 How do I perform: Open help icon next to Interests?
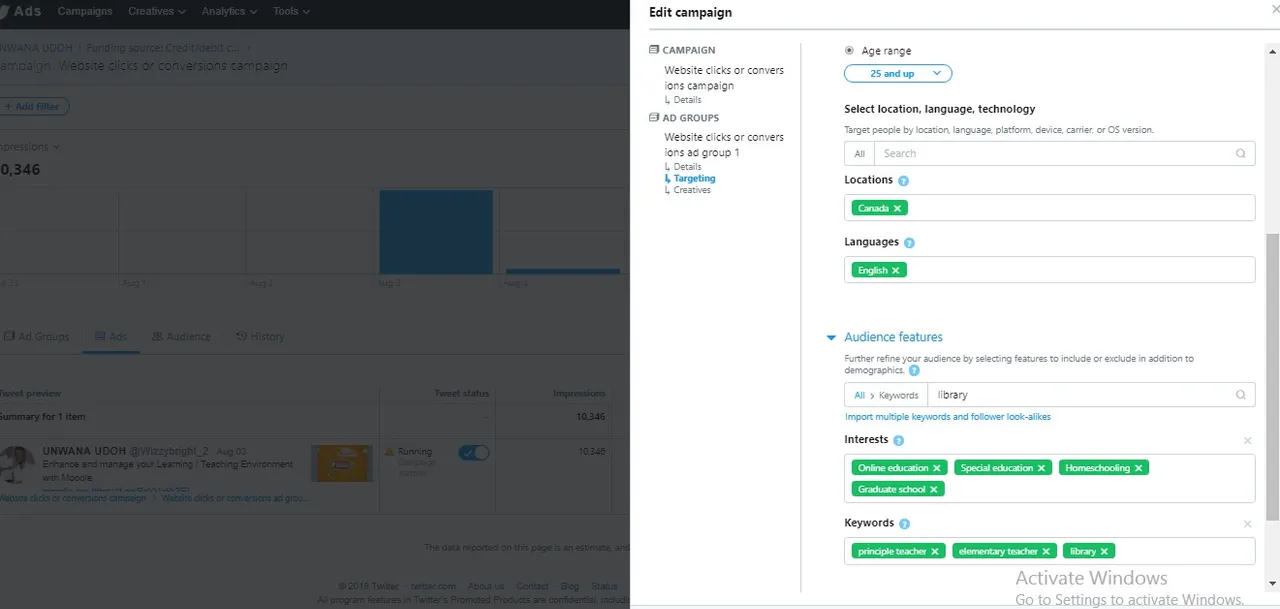pyautogui.click(x=898, y=440)
